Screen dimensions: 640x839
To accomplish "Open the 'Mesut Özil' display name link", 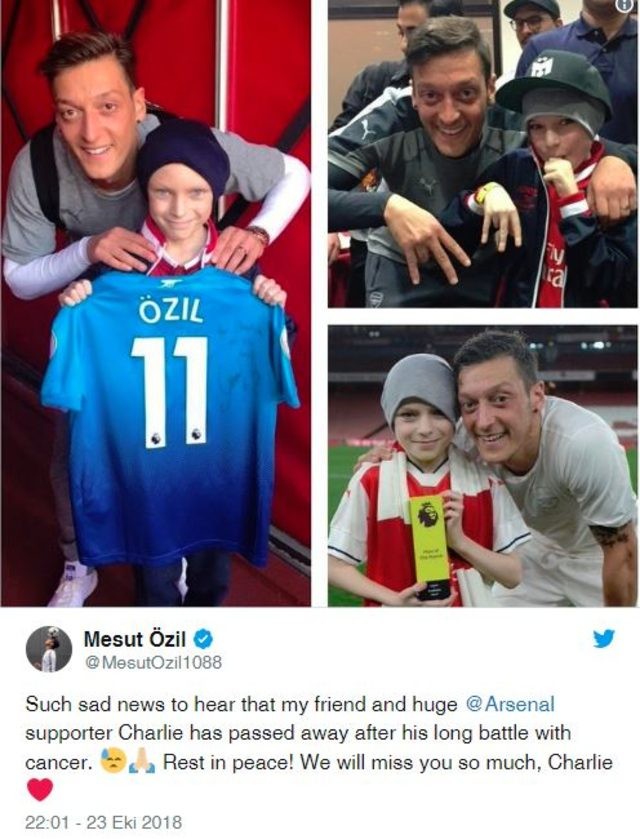I will coord(135,639).
